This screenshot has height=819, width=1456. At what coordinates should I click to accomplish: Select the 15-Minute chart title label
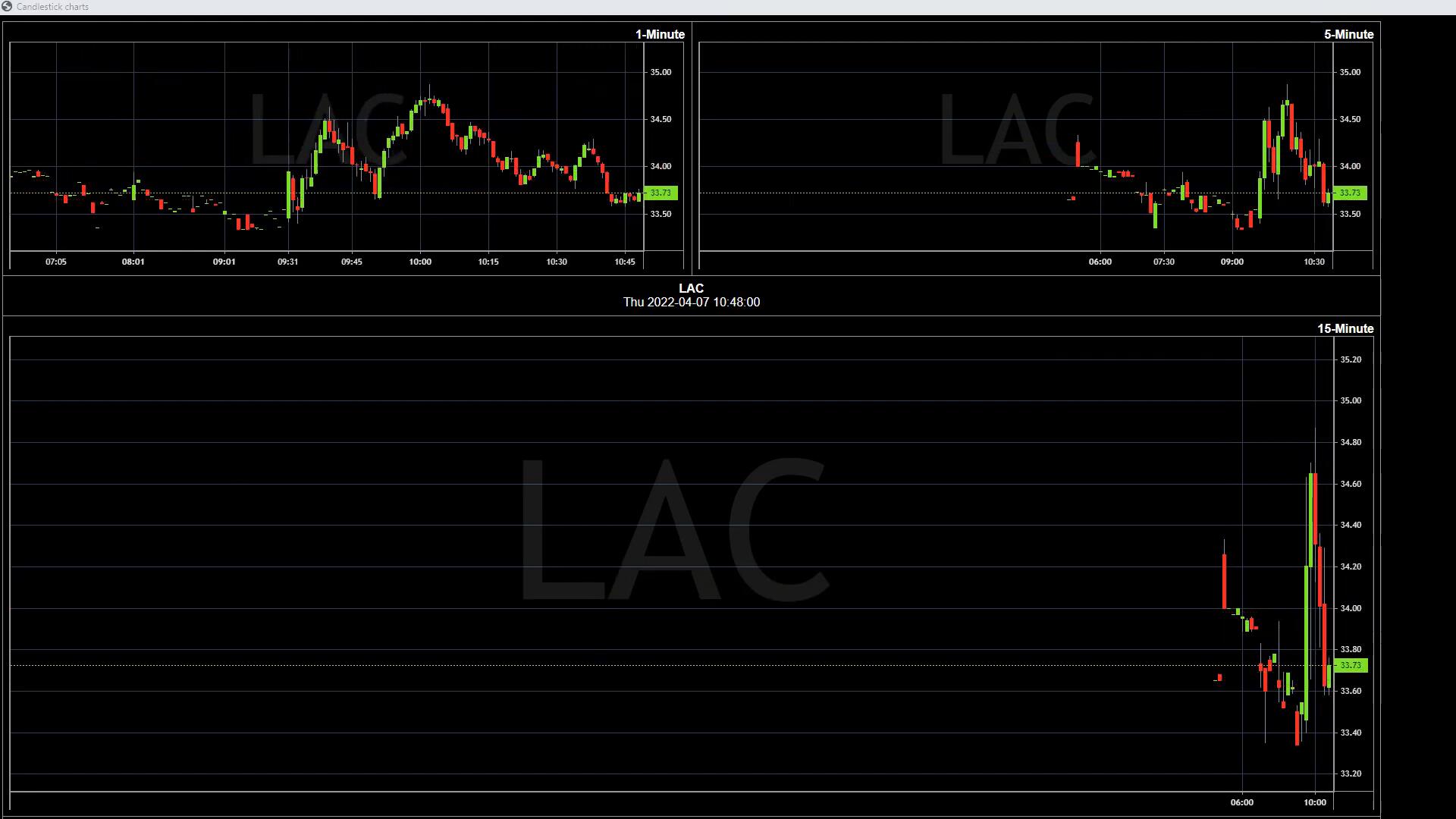click(1345, 328)
